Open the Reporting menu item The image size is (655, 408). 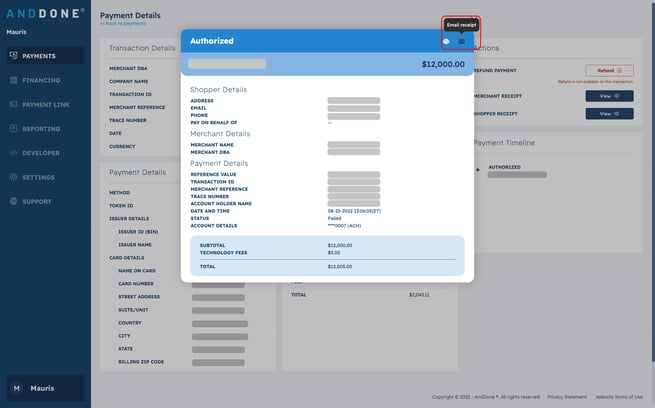(x=41, y=129)
